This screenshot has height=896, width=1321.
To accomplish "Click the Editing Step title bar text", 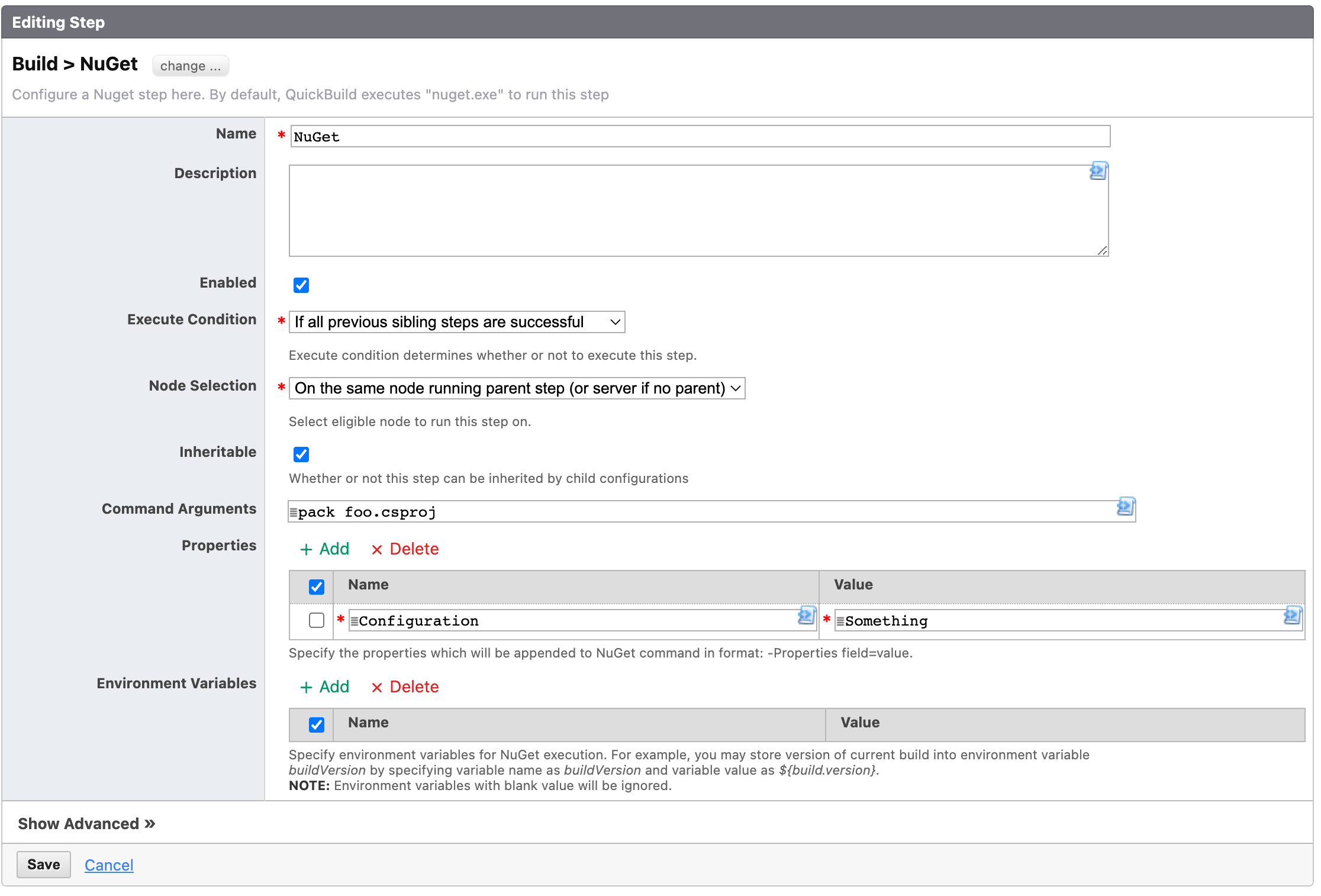I will [58, 22].
